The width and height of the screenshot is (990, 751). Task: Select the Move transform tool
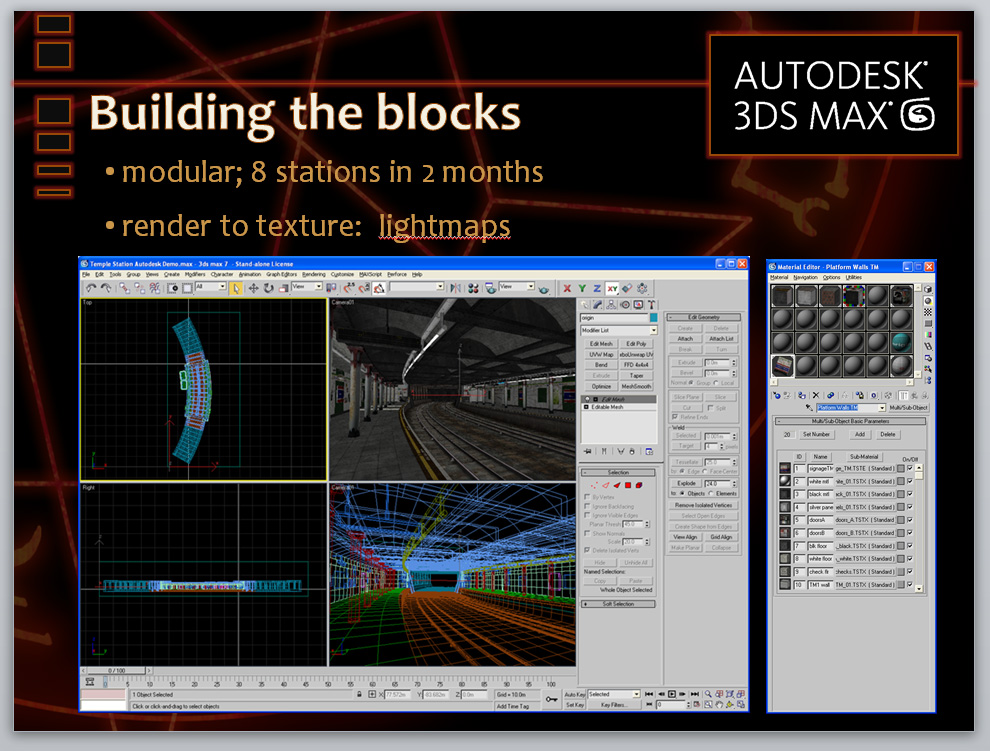coord(253,288)
